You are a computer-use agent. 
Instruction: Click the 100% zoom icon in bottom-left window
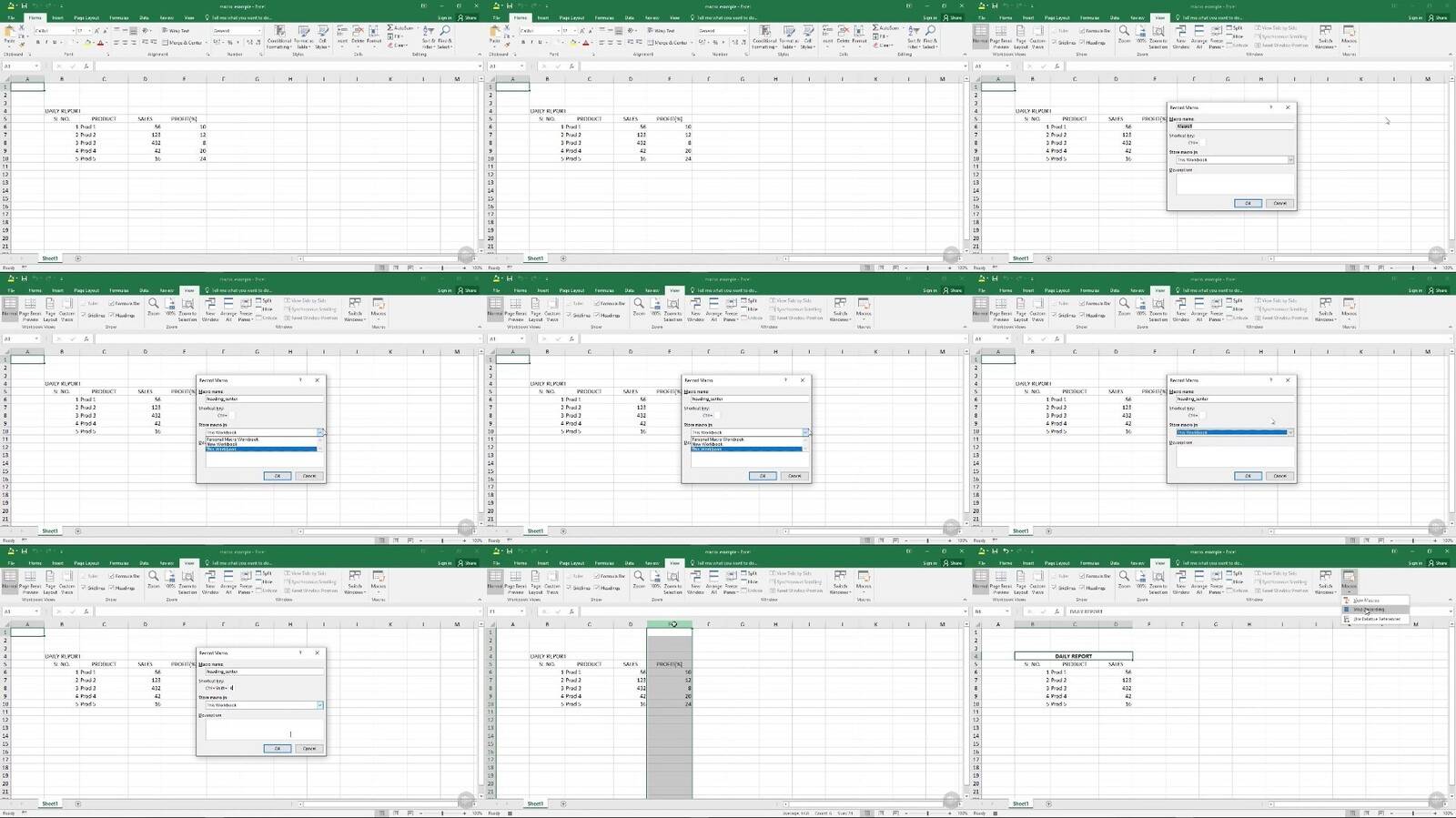(x=170, y=580)
